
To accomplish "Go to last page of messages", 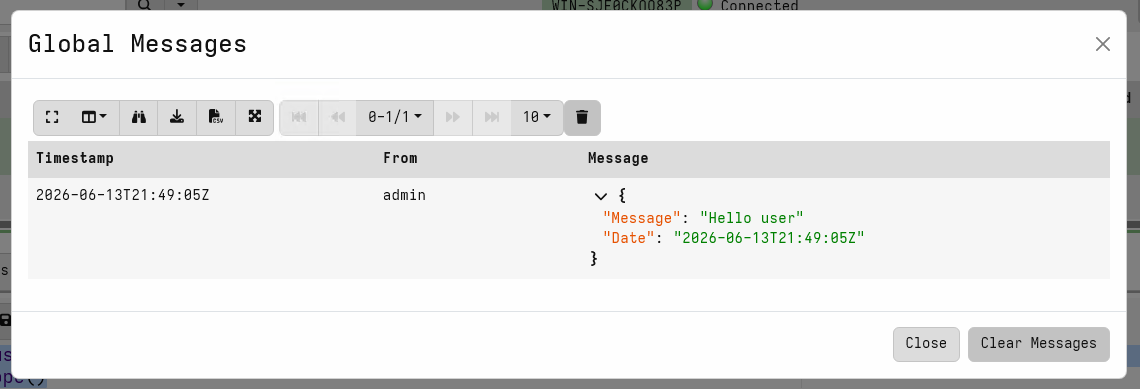I will (491, 117).
